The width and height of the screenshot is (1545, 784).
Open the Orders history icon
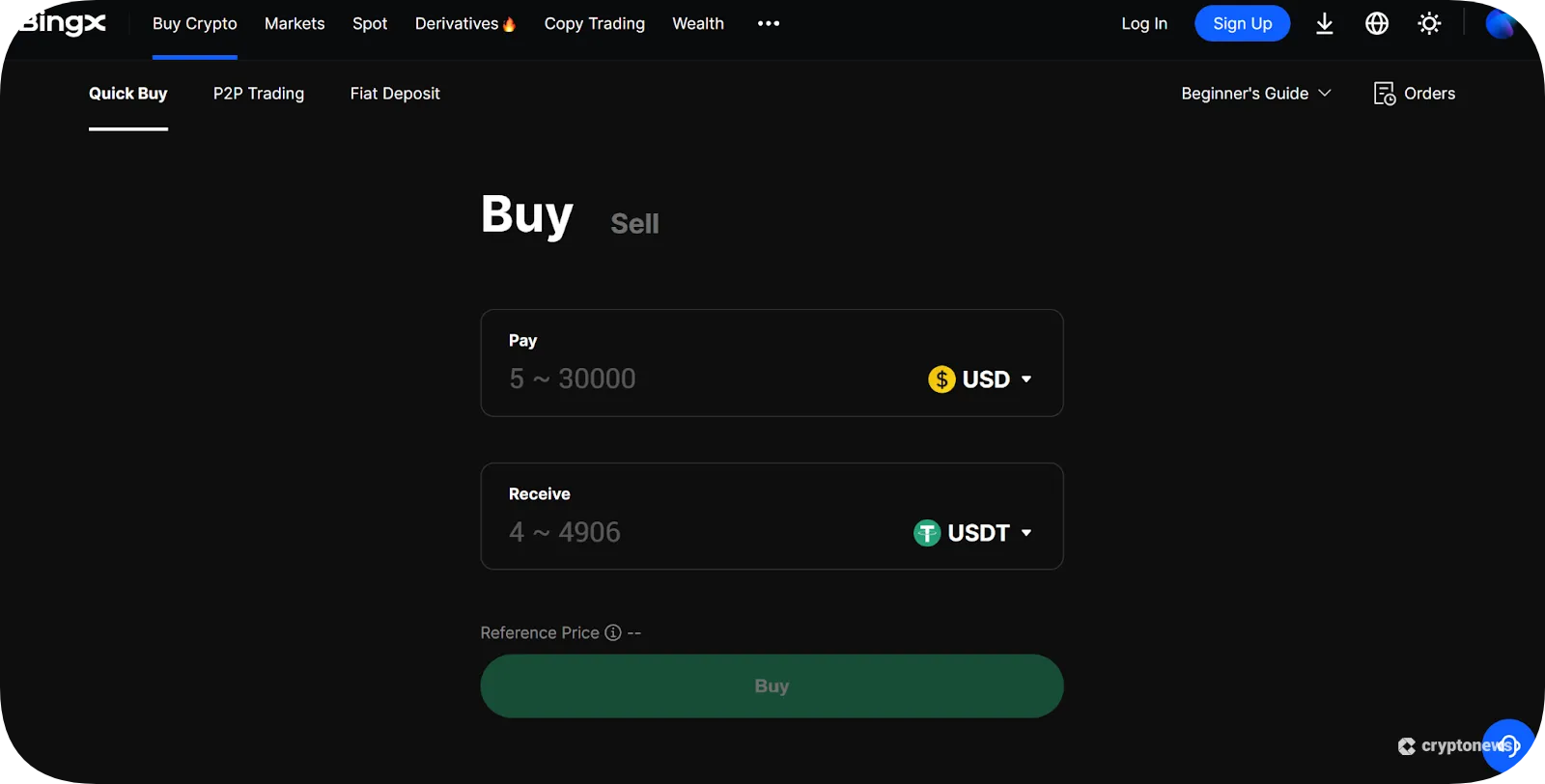[x=1385, y=93]
